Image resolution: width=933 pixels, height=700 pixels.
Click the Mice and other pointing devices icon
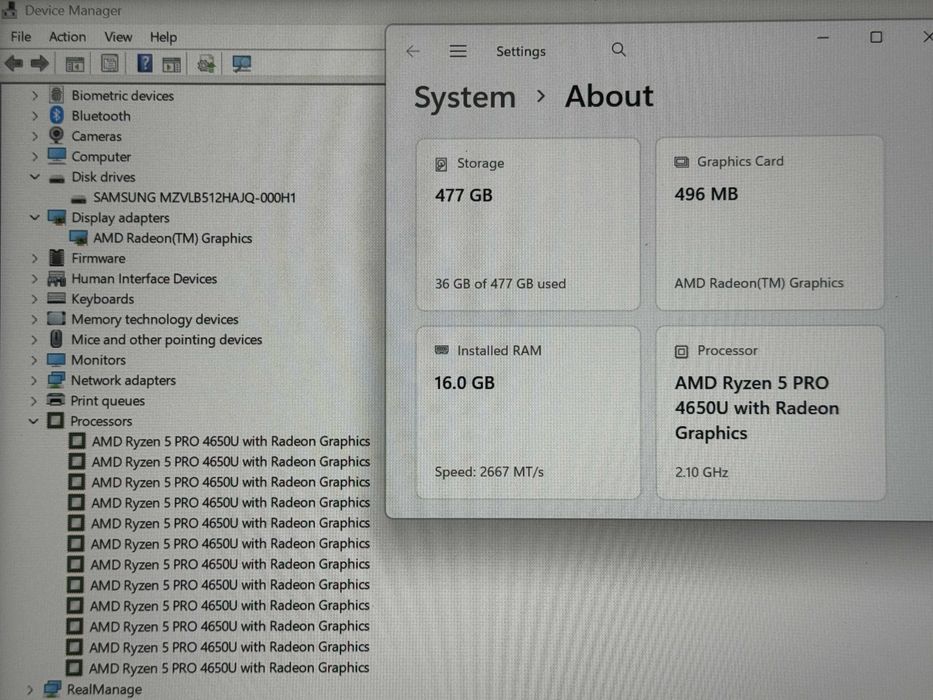coord(56,339)
